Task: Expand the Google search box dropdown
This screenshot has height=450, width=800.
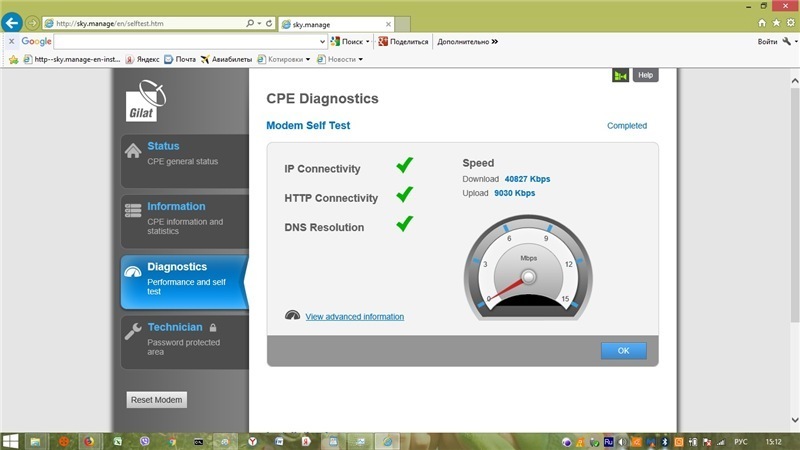Action: click(322, 42)
